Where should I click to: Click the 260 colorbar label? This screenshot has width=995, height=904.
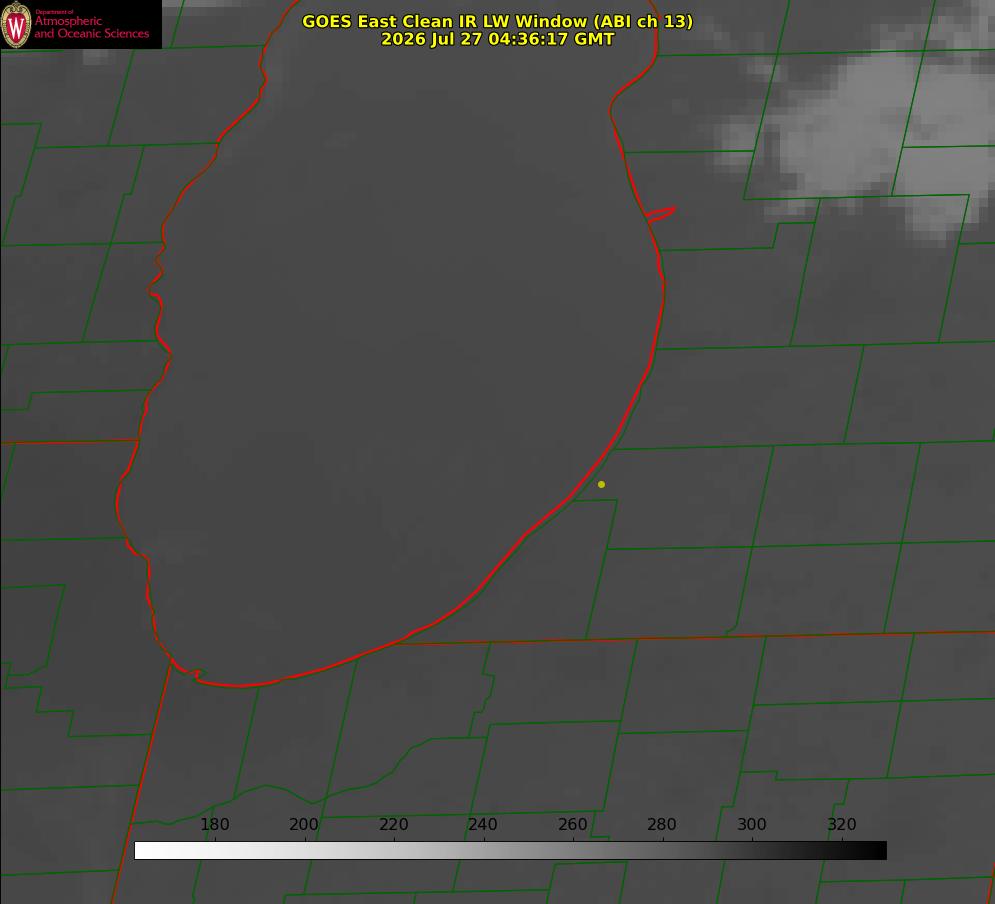(572, 824)
